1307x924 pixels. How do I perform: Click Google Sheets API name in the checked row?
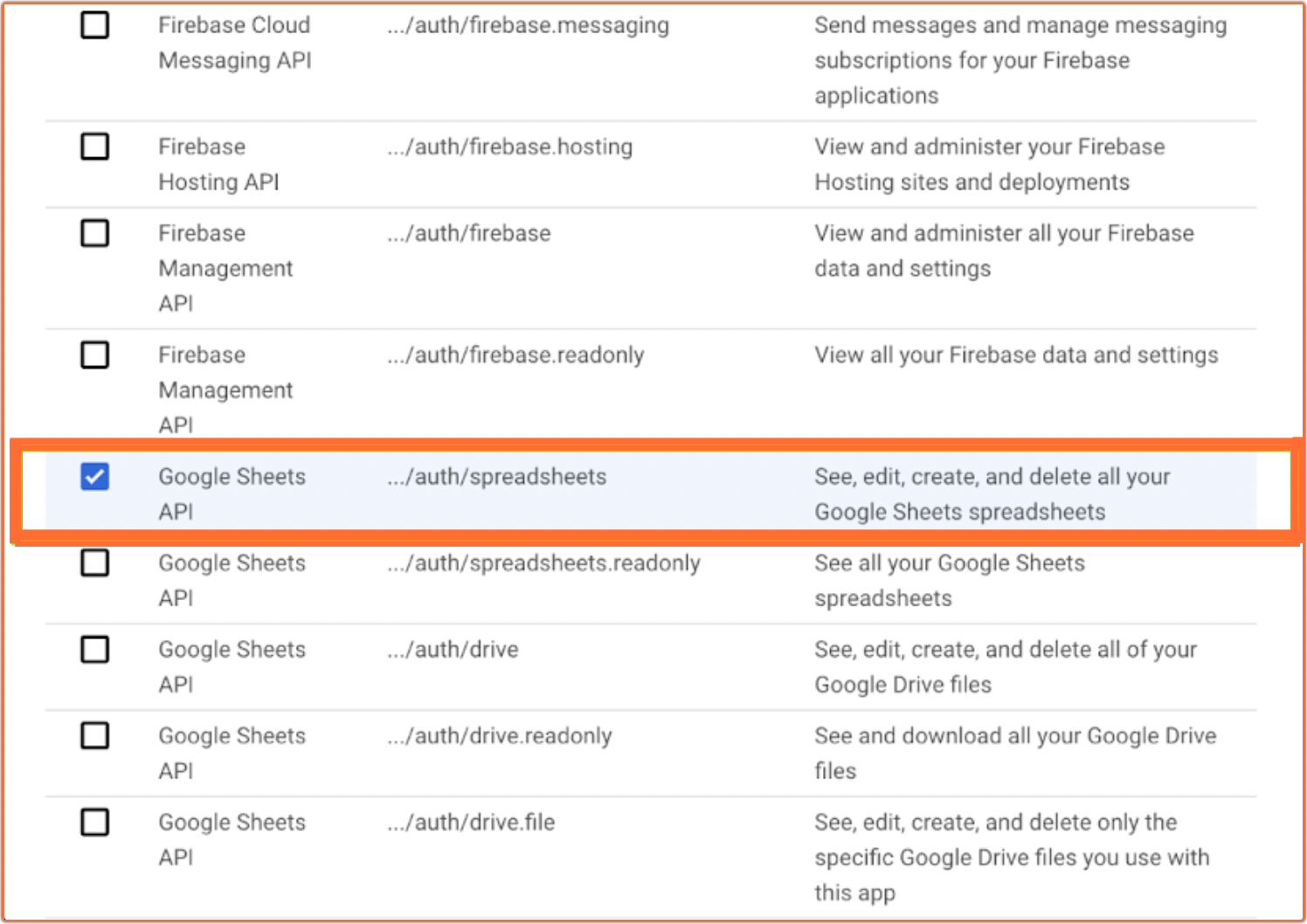tap(232, 494)
